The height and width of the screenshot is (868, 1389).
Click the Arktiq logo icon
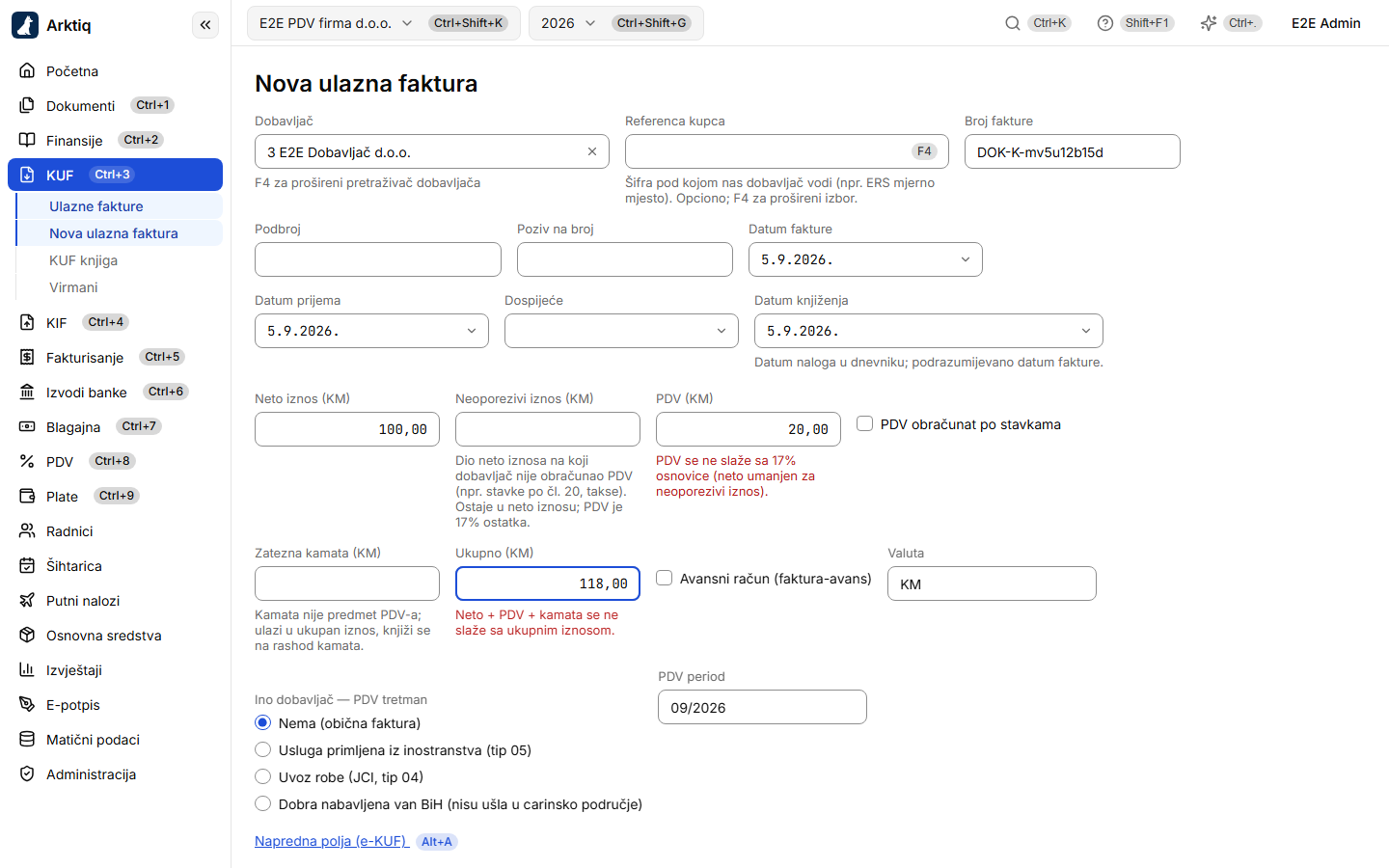[x=25, y=25]
